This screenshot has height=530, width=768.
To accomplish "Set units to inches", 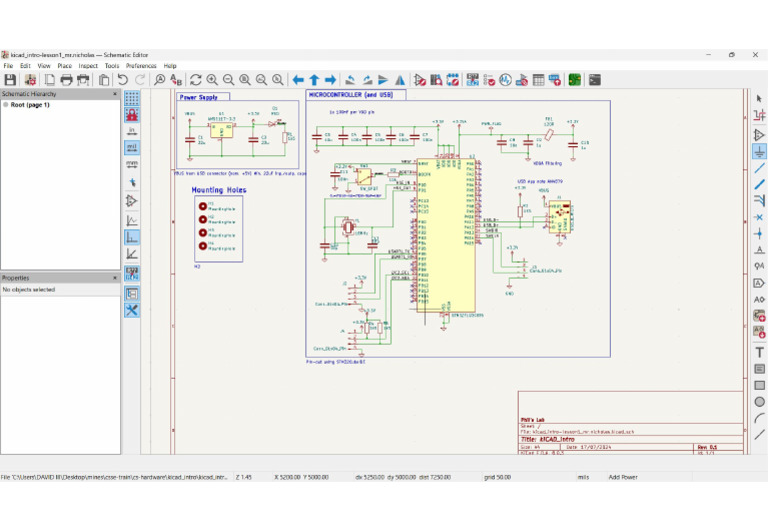I will 132,131.
